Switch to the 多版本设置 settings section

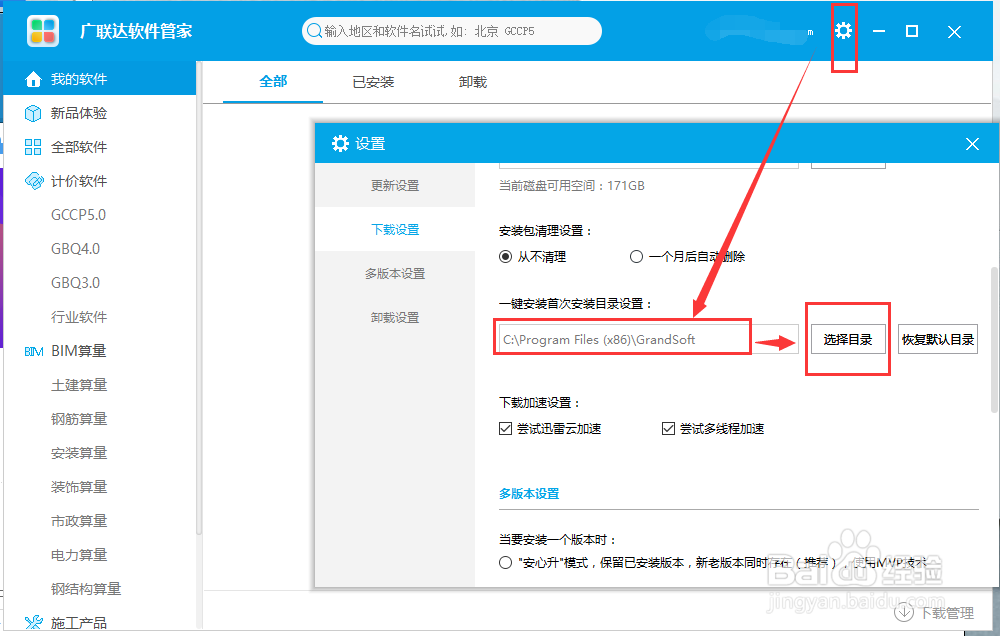click(x=397, y=273)
